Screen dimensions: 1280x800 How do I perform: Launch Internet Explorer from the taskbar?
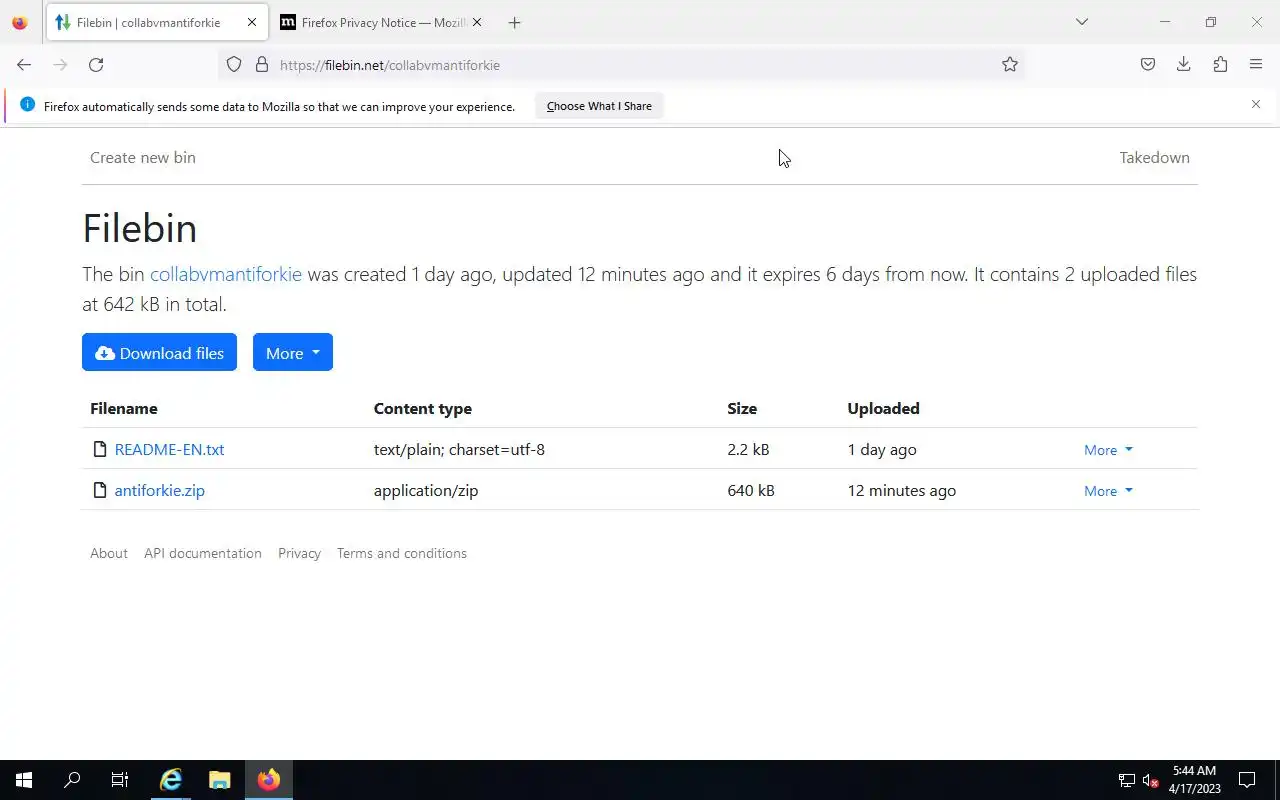point(171,780)
